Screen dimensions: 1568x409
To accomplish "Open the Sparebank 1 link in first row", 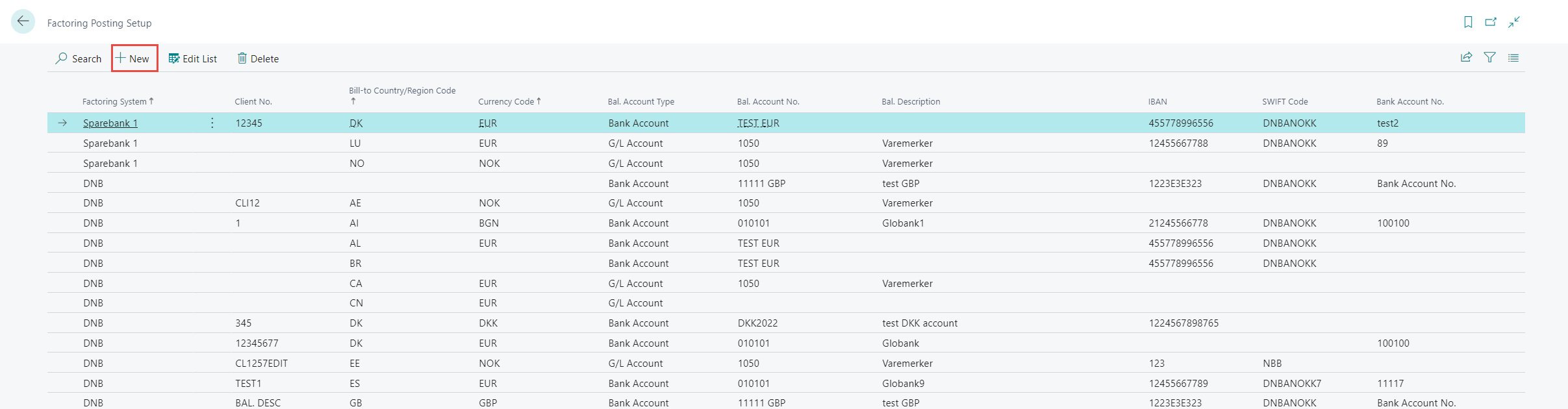I will pyautogui.click(x=110, y=123).
